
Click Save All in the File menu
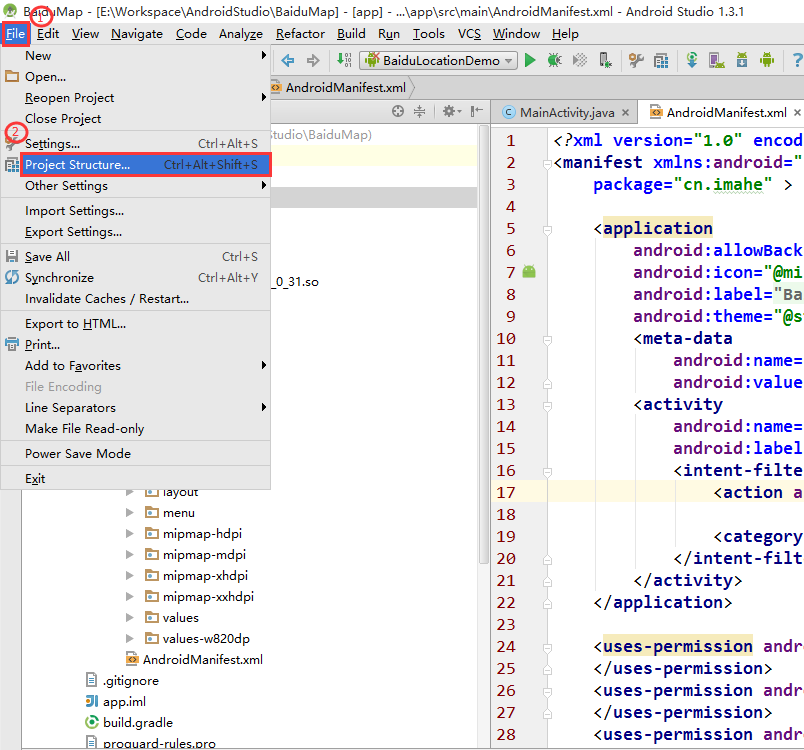[135, 256]
